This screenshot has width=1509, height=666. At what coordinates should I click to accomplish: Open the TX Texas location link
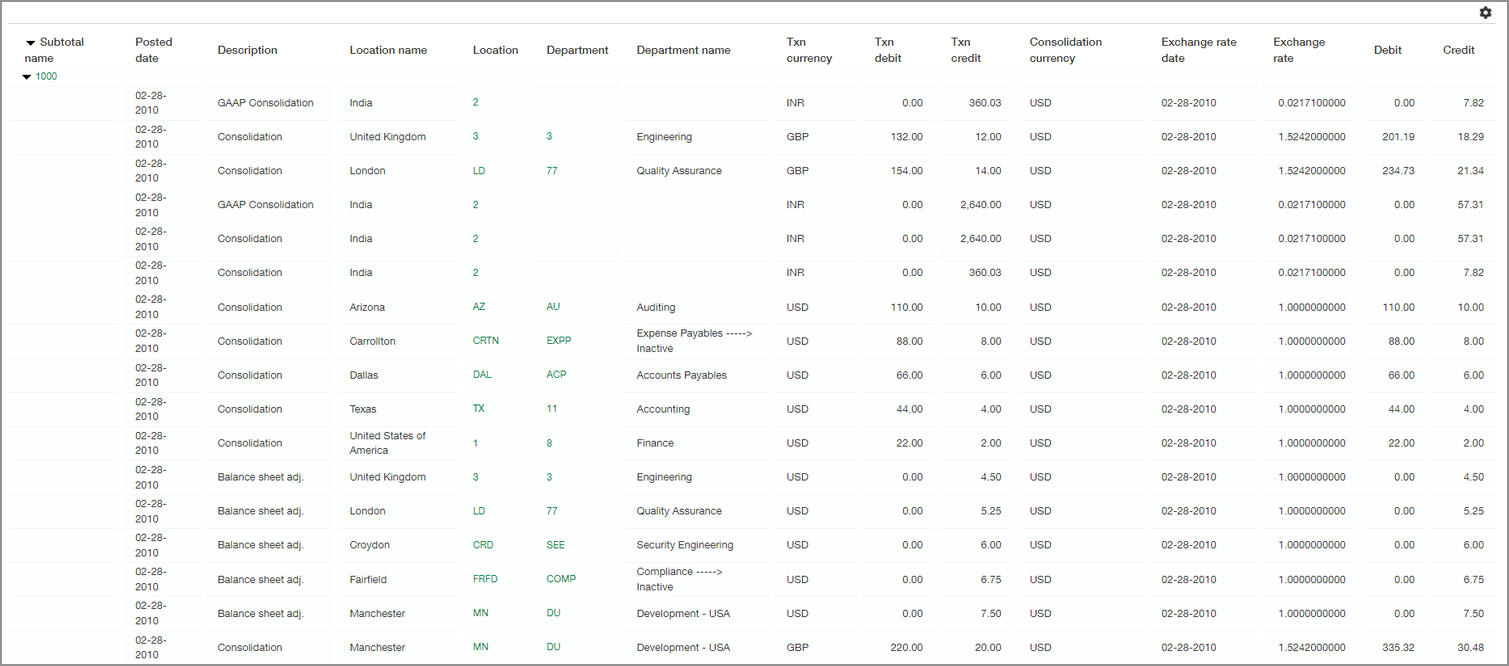(478, 408)
